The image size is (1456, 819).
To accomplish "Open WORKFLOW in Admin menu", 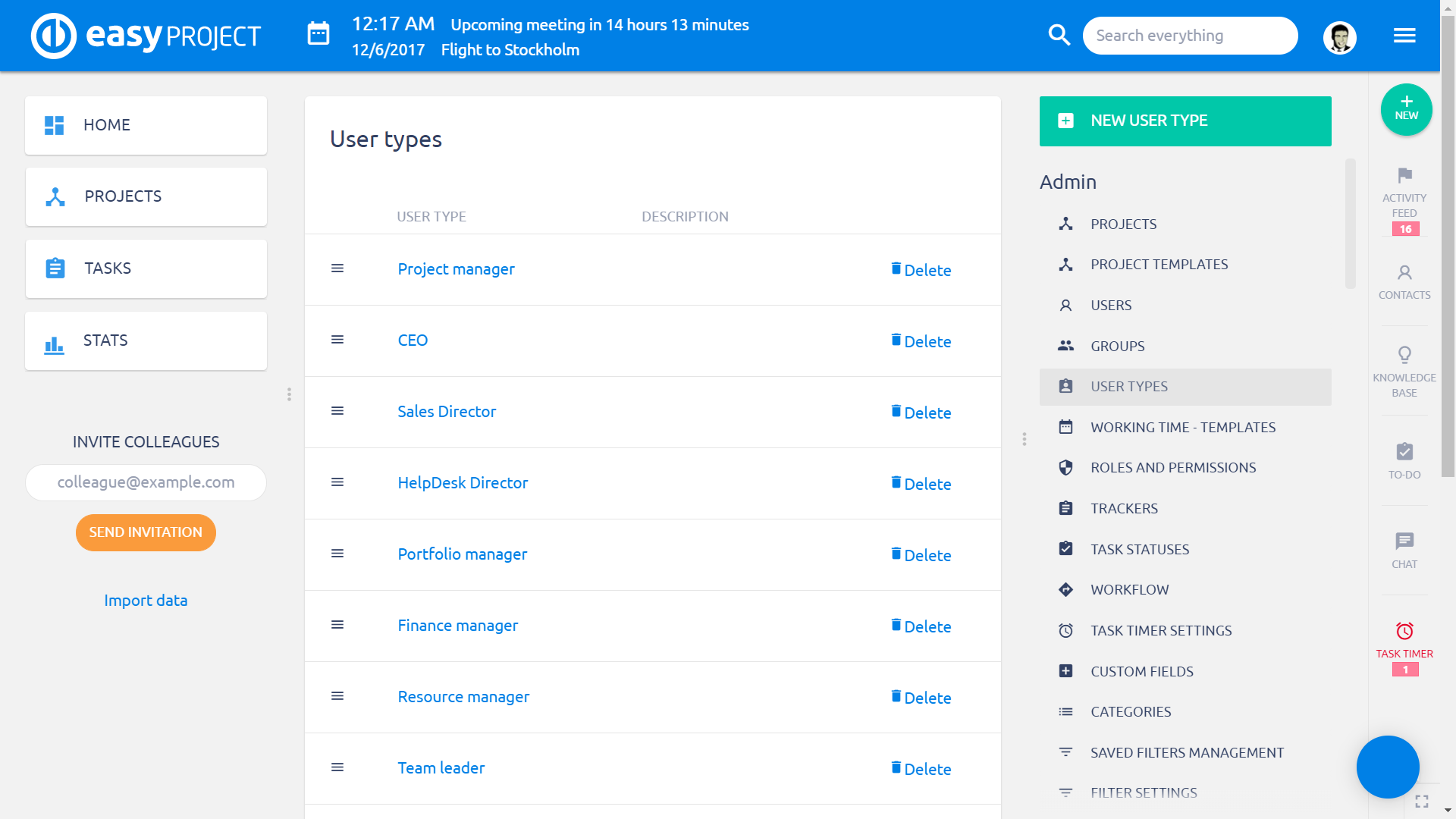I will pos(1185,590).
